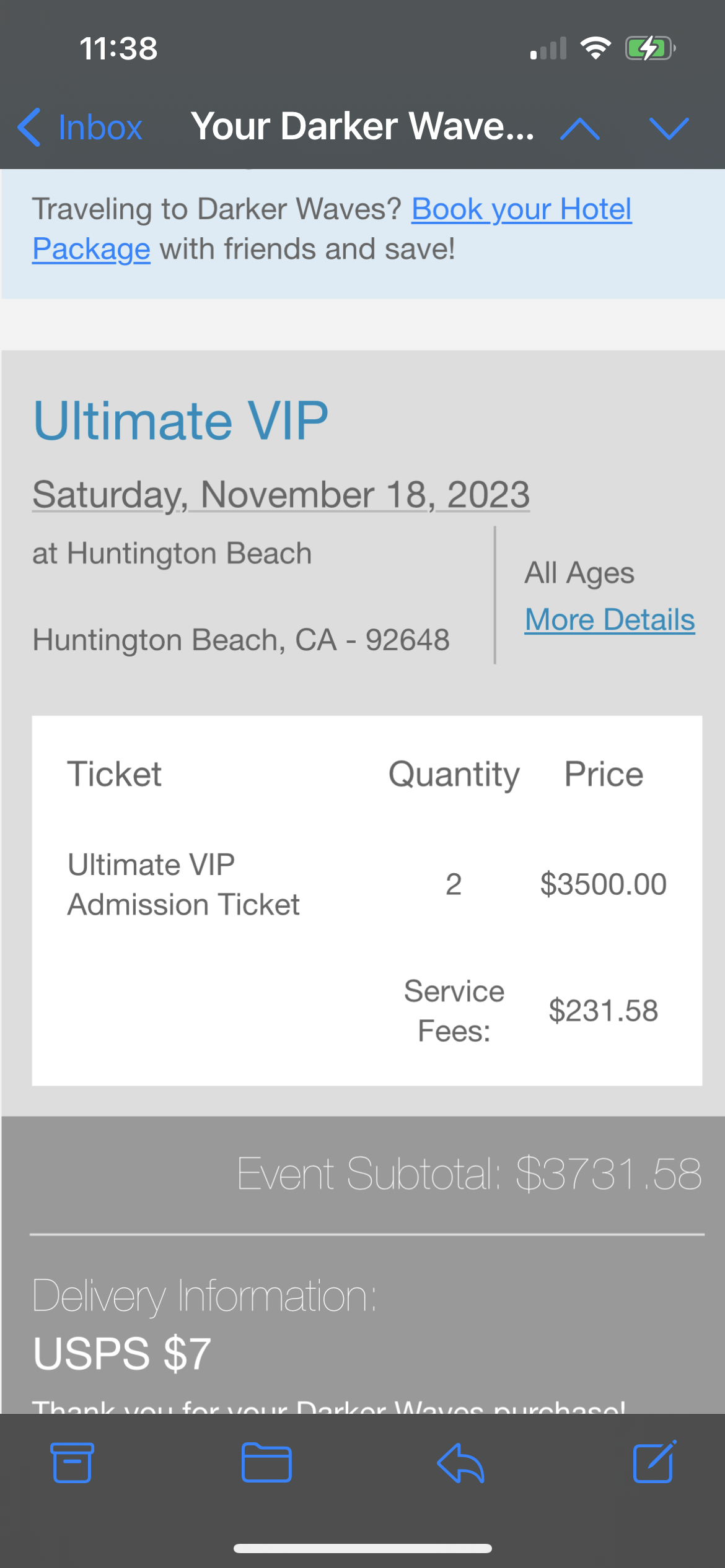The height and width of the screenshot is (1568, 725).
Task: Open the Package link
Action: tap(91, 249)
